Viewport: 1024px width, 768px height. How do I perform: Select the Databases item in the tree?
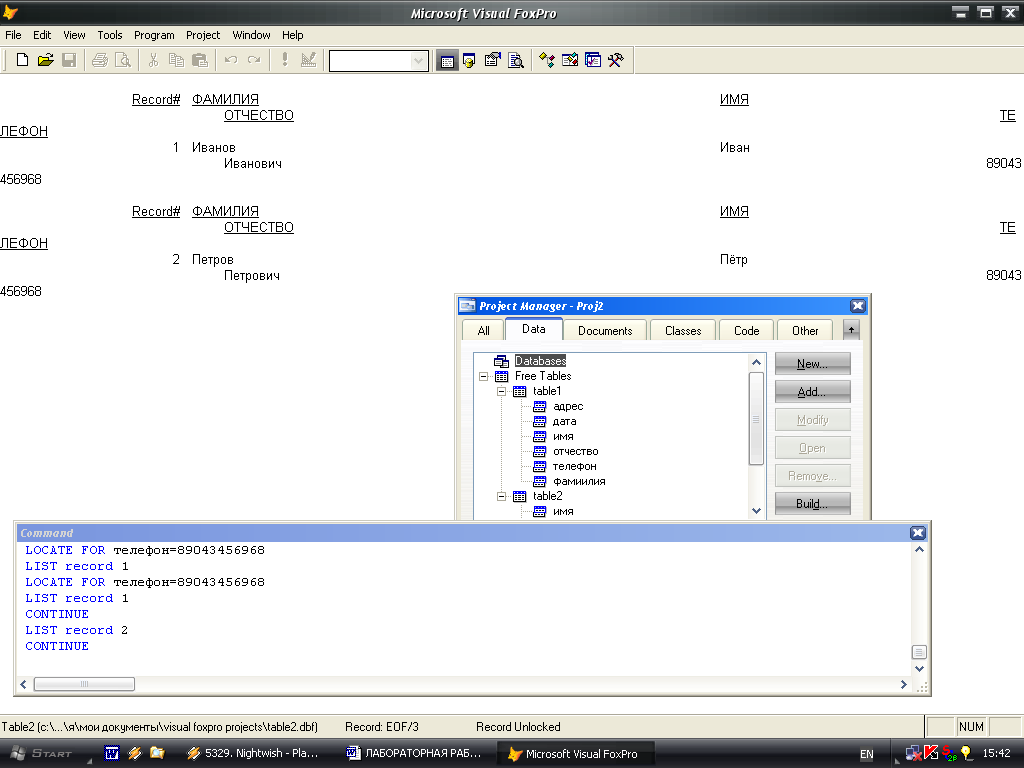540,360
